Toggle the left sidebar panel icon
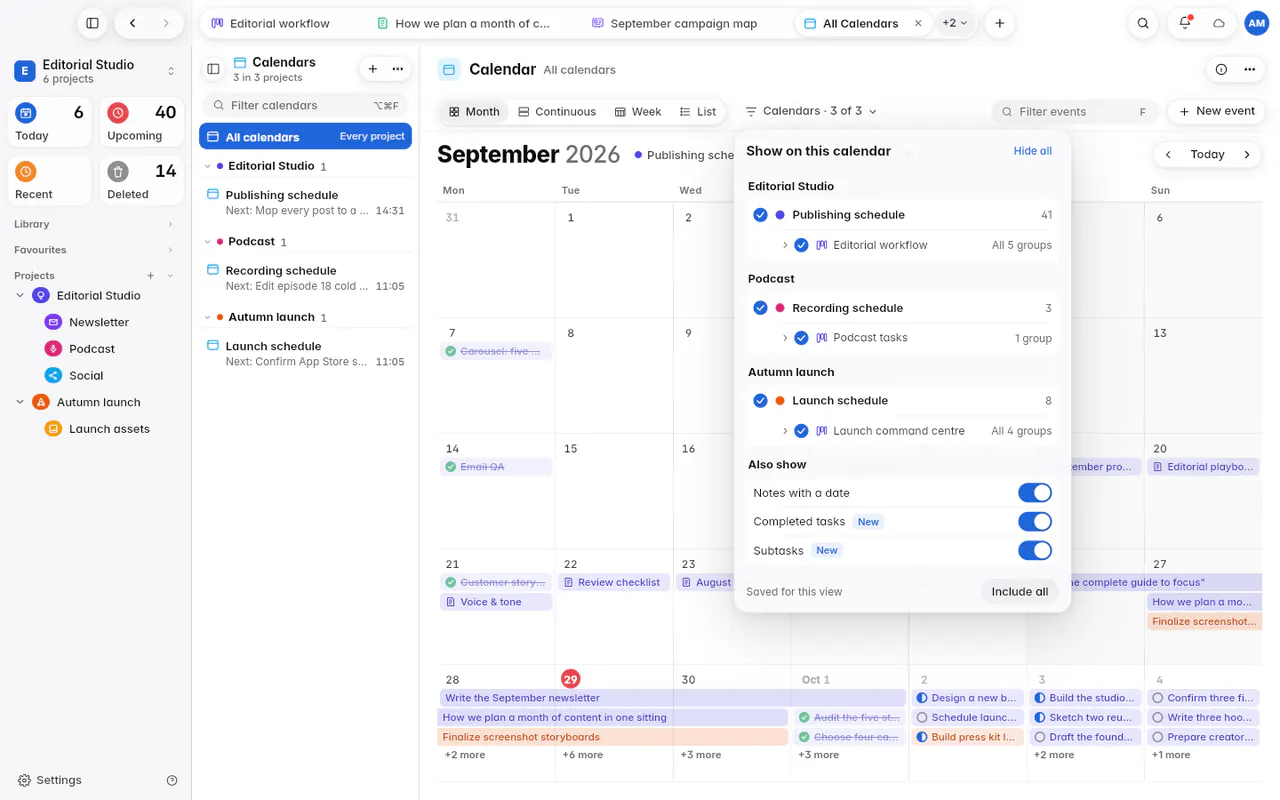Screen dimensions: 1280x800 tap(92, 23)
